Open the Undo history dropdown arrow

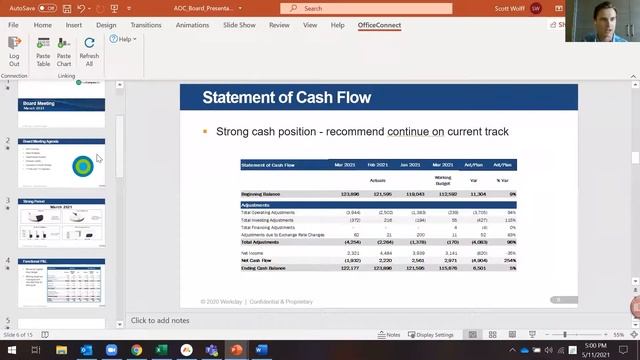pyautogui.click(x=89, y=8)
